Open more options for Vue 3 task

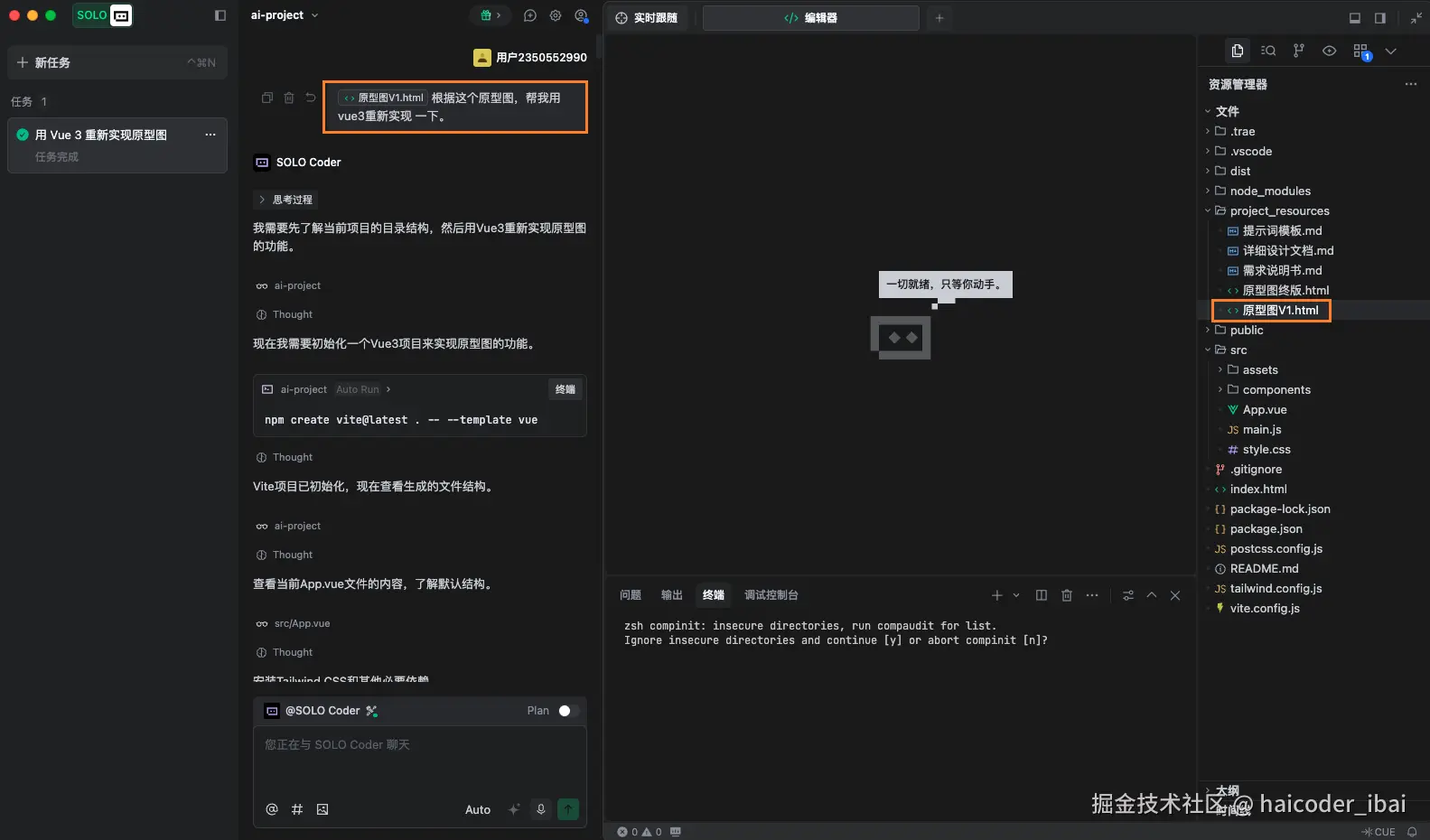(x=210, y=135)
